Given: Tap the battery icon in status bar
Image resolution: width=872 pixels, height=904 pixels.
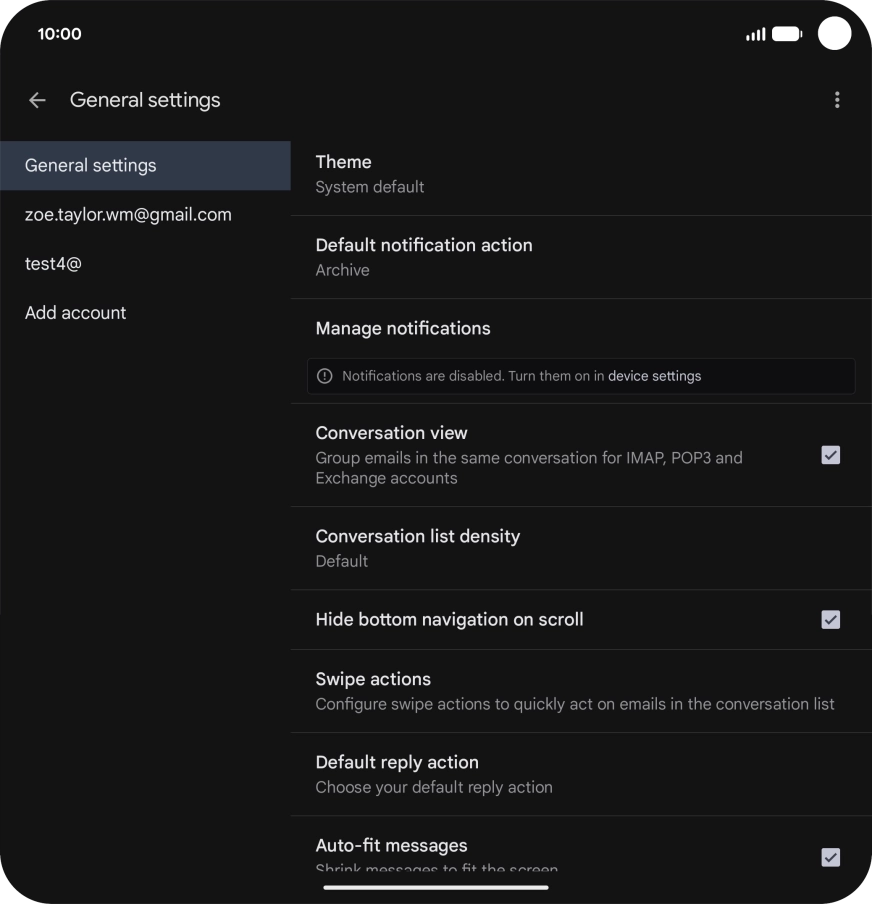Looking at the screenshot, I should tap(786, 34).
